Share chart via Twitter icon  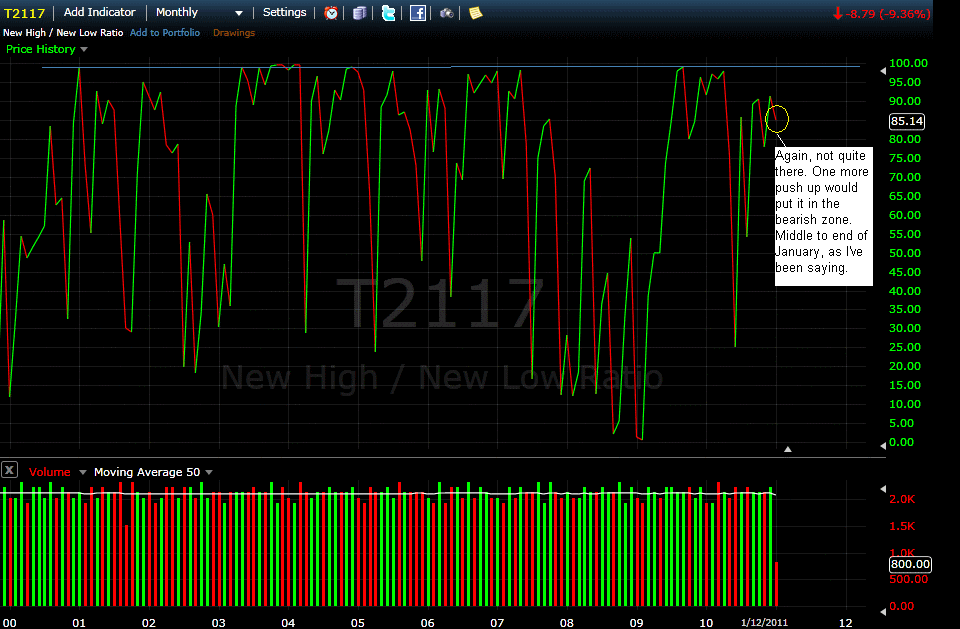(388, 13)
